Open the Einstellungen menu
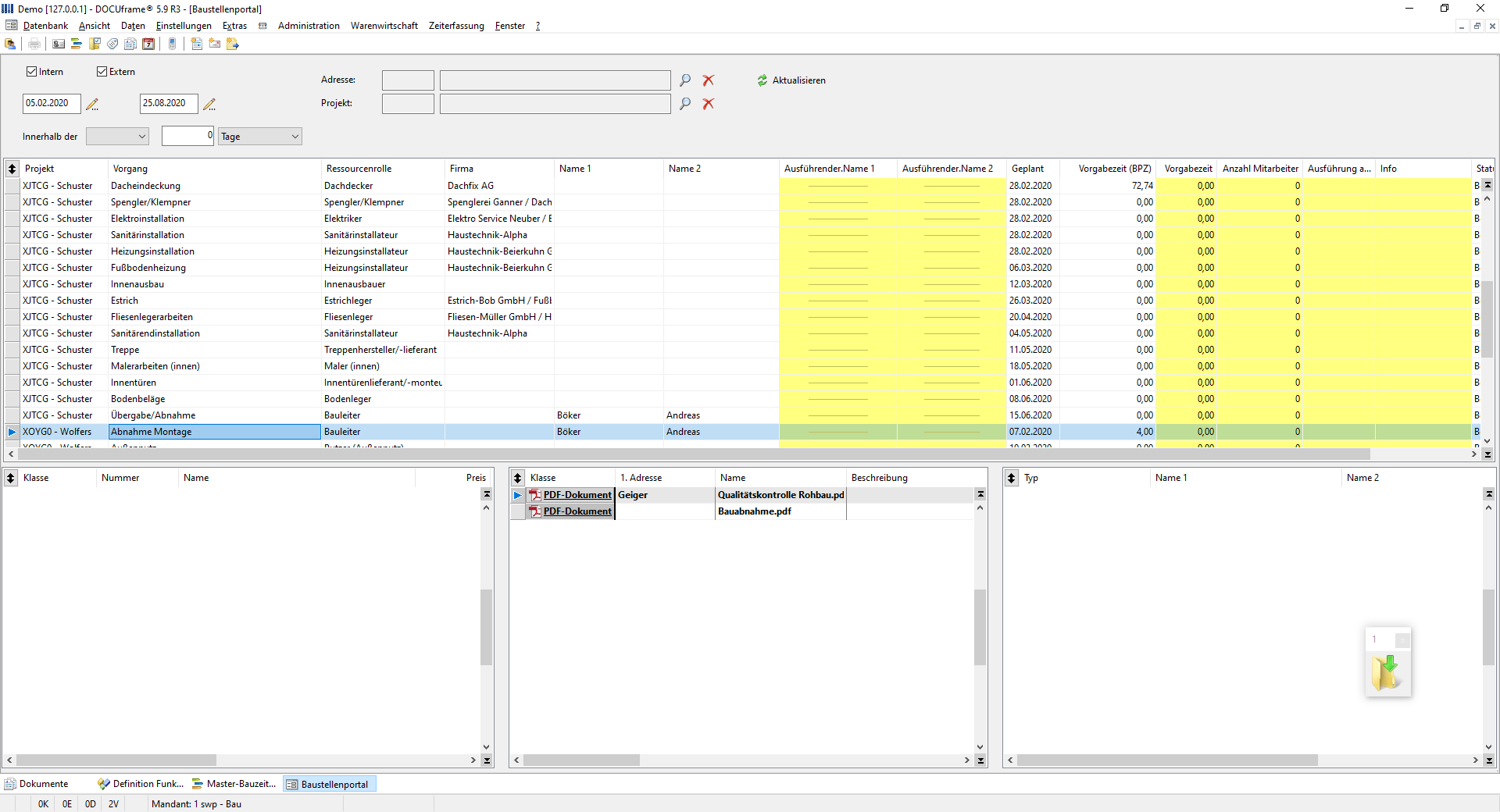The height and width of the screenshot is (812, 1500). (x=184, y=26)
